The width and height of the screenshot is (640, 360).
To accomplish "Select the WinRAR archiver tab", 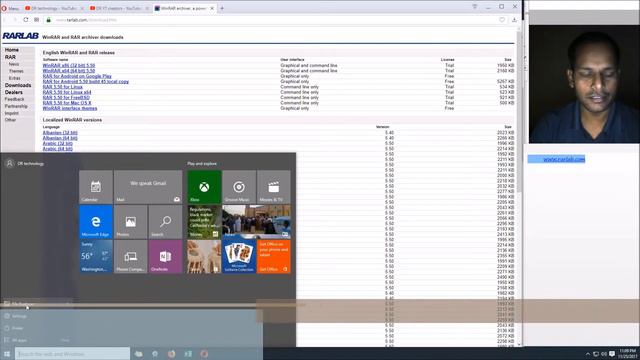I will (x=184, y=8).
